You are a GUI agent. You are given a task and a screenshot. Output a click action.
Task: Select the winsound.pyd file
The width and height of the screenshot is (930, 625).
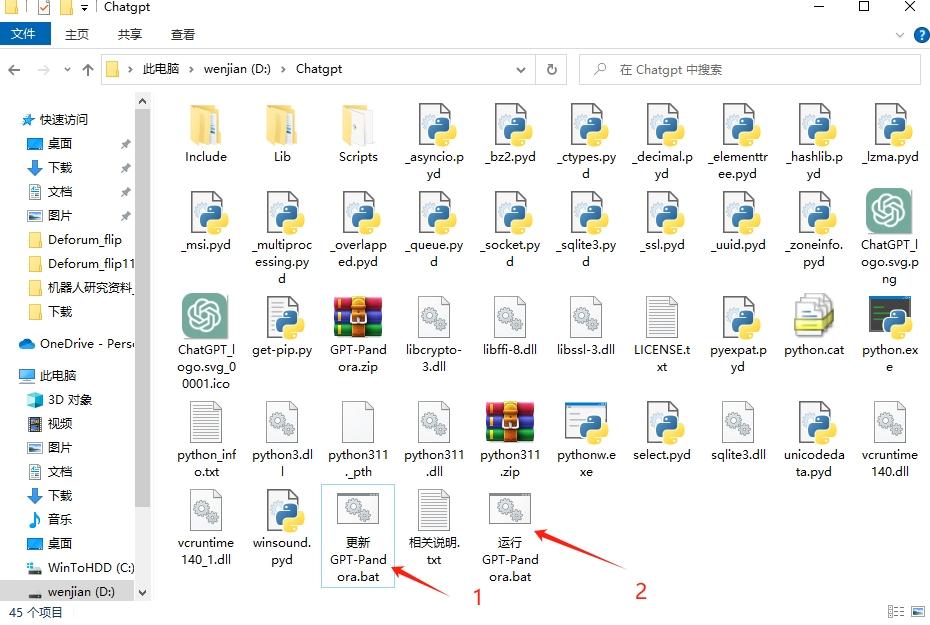click(x=282, y=528)
